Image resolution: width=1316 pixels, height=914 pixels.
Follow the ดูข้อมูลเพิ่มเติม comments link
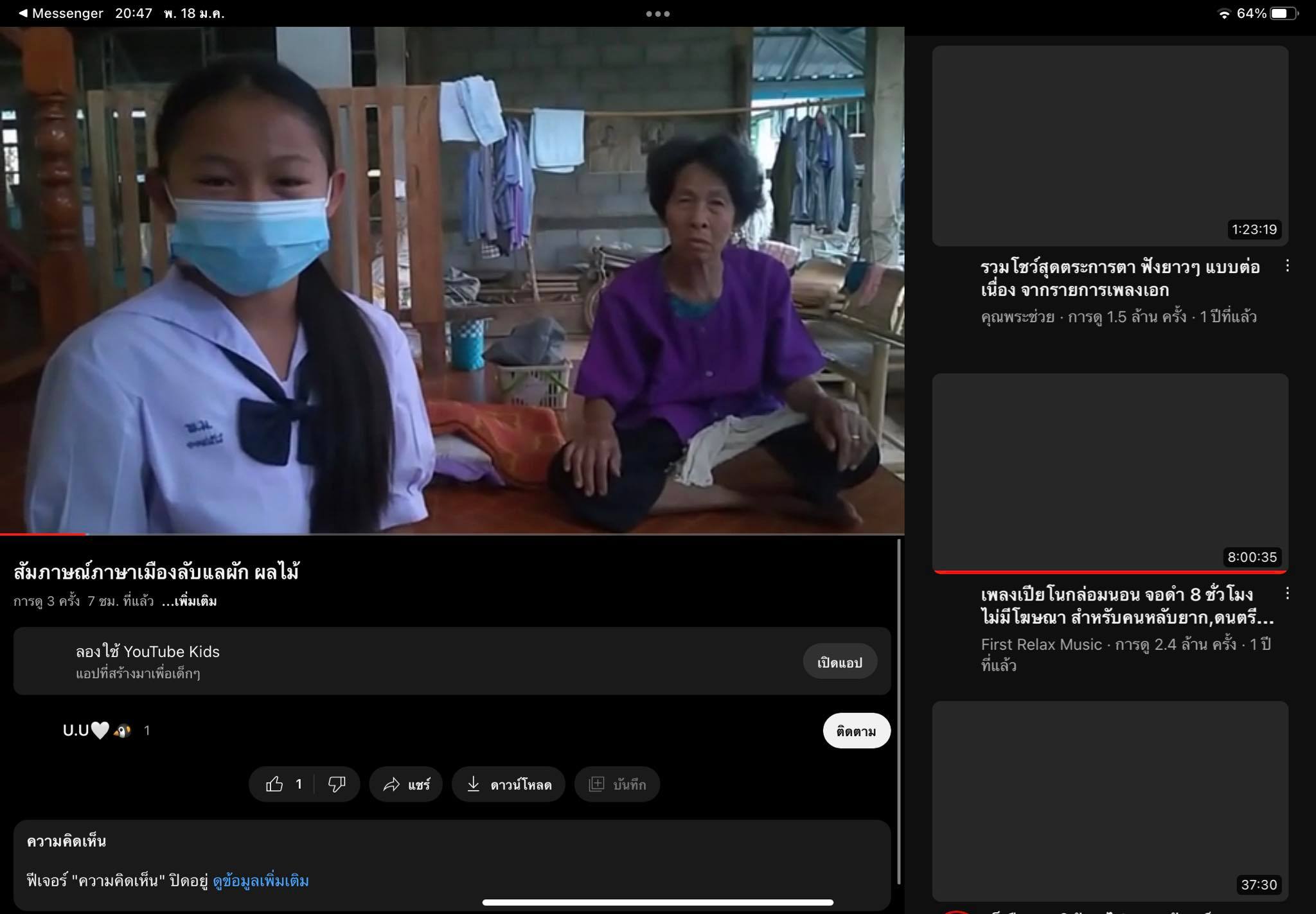(x=261, y=881)
